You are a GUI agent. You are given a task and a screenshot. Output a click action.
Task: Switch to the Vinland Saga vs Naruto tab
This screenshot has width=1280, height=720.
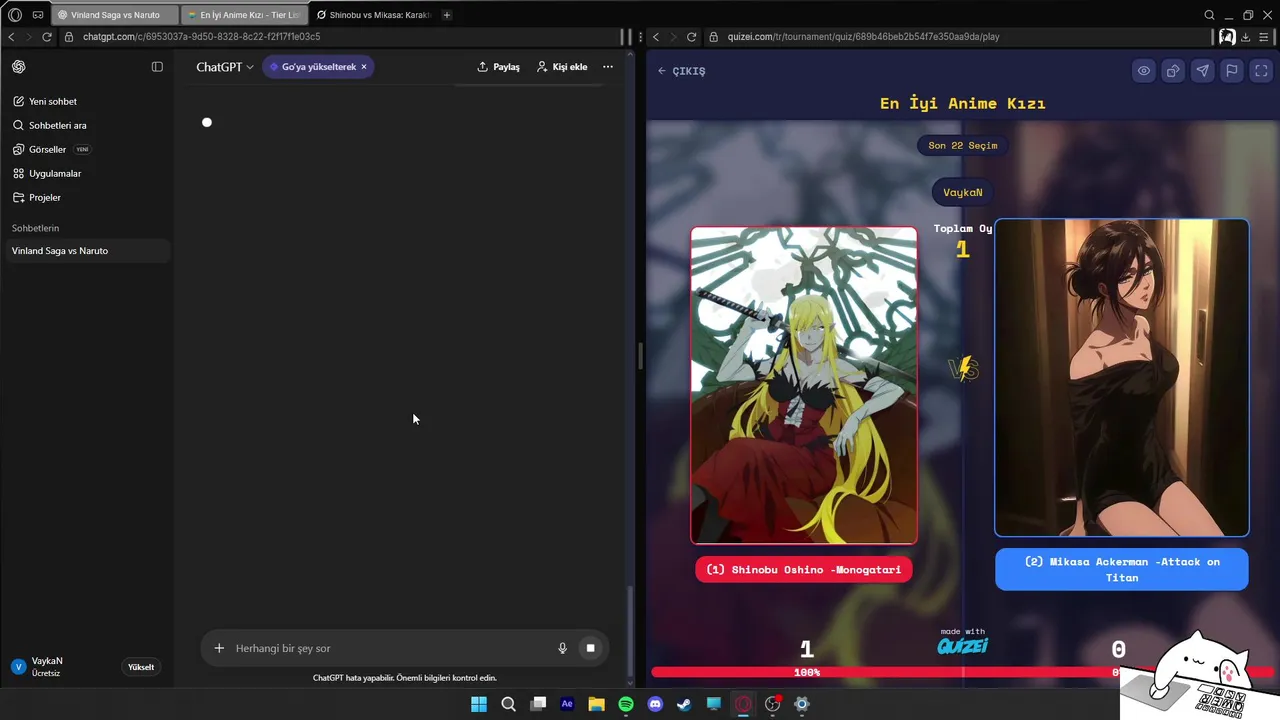point(114,15)
